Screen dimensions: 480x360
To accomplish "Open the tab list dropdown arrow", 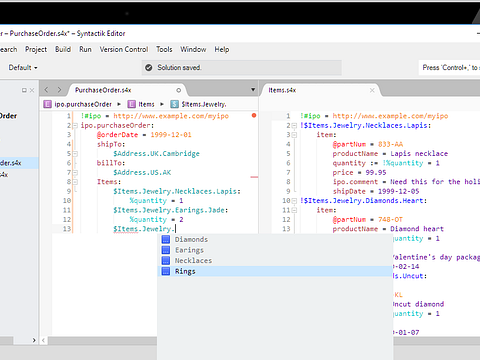I will [x=253, y=90].
